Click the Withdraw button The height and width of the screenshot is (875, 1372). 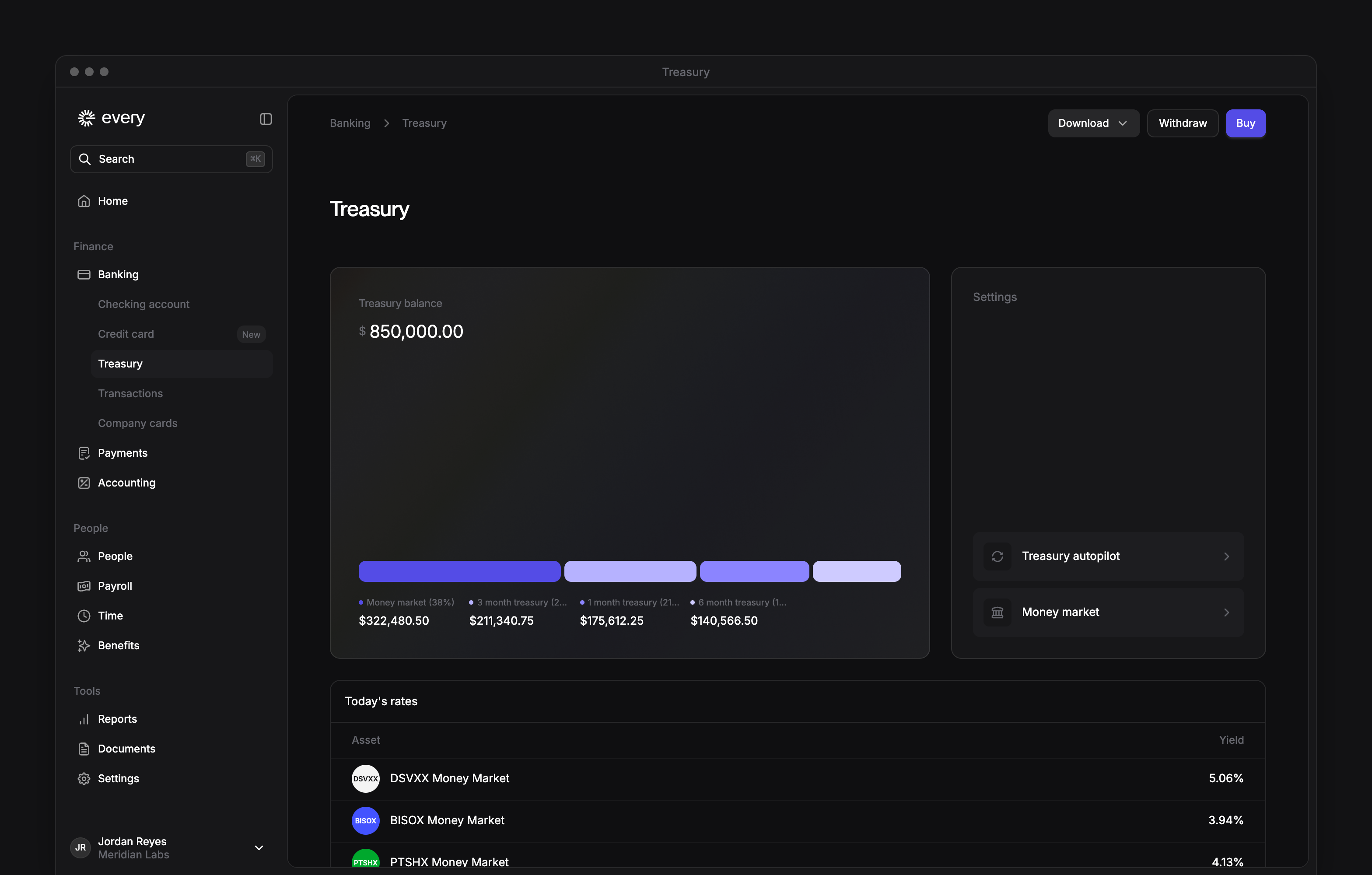tap(1182, 123)
